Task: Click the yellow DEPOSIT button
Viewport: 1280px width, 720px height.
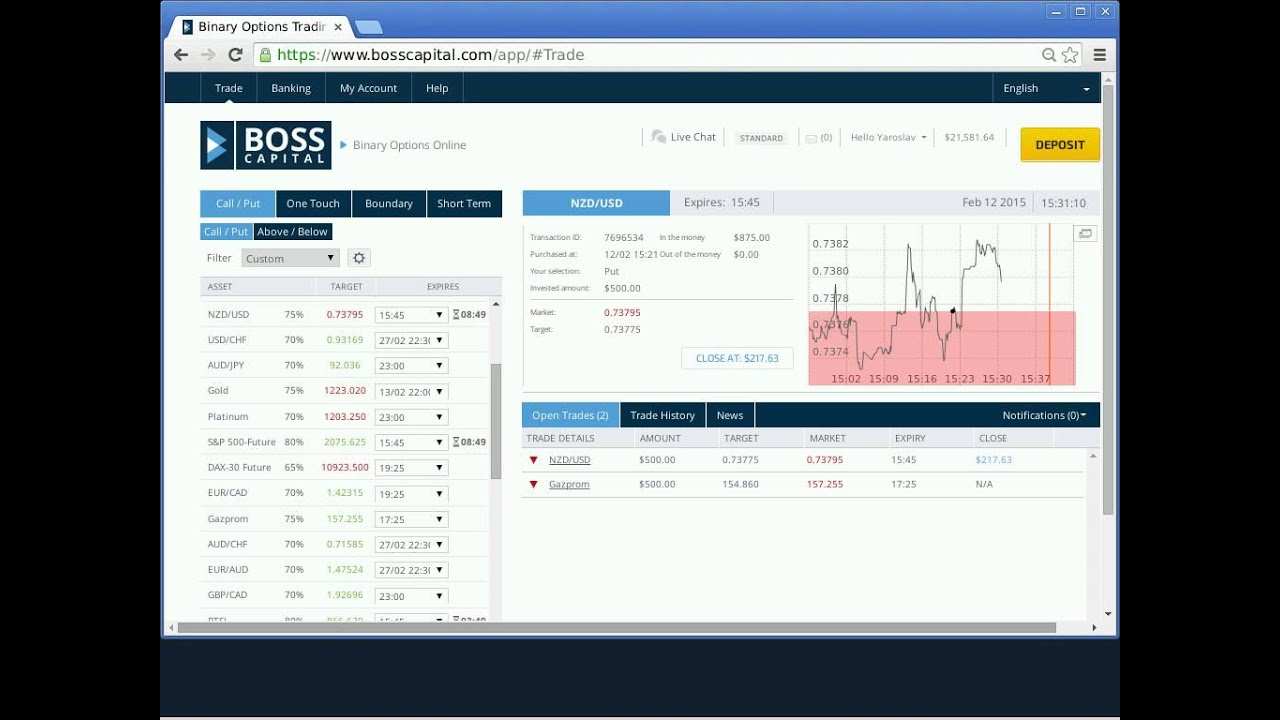Action: 1060,145
